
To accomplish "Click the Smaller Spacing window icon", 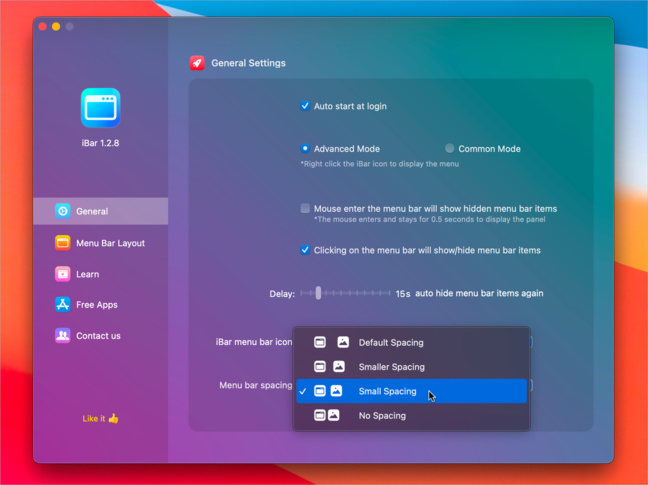I will pos(319,366).
